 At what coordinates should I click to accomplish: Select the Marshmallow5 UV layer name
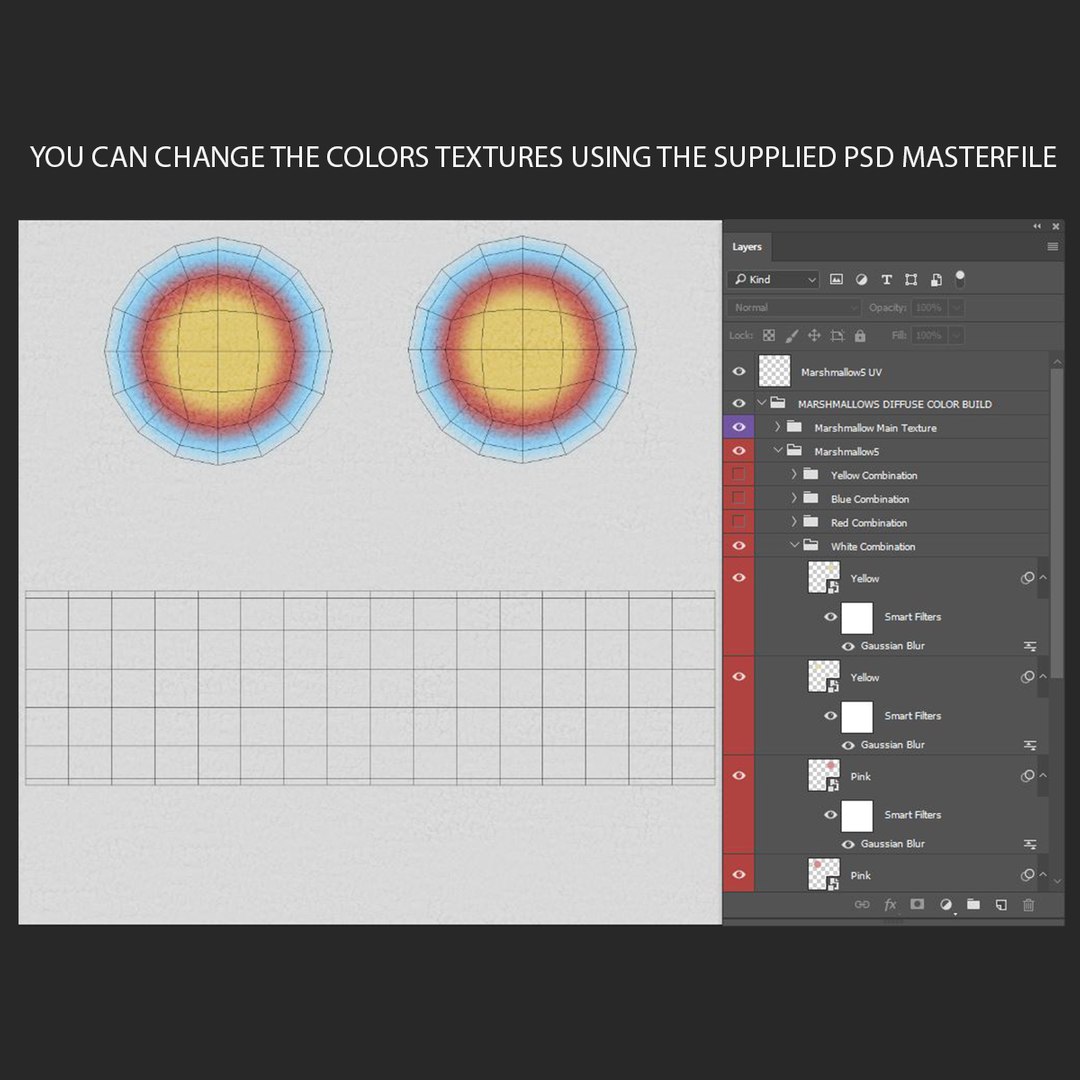(841, 372)
